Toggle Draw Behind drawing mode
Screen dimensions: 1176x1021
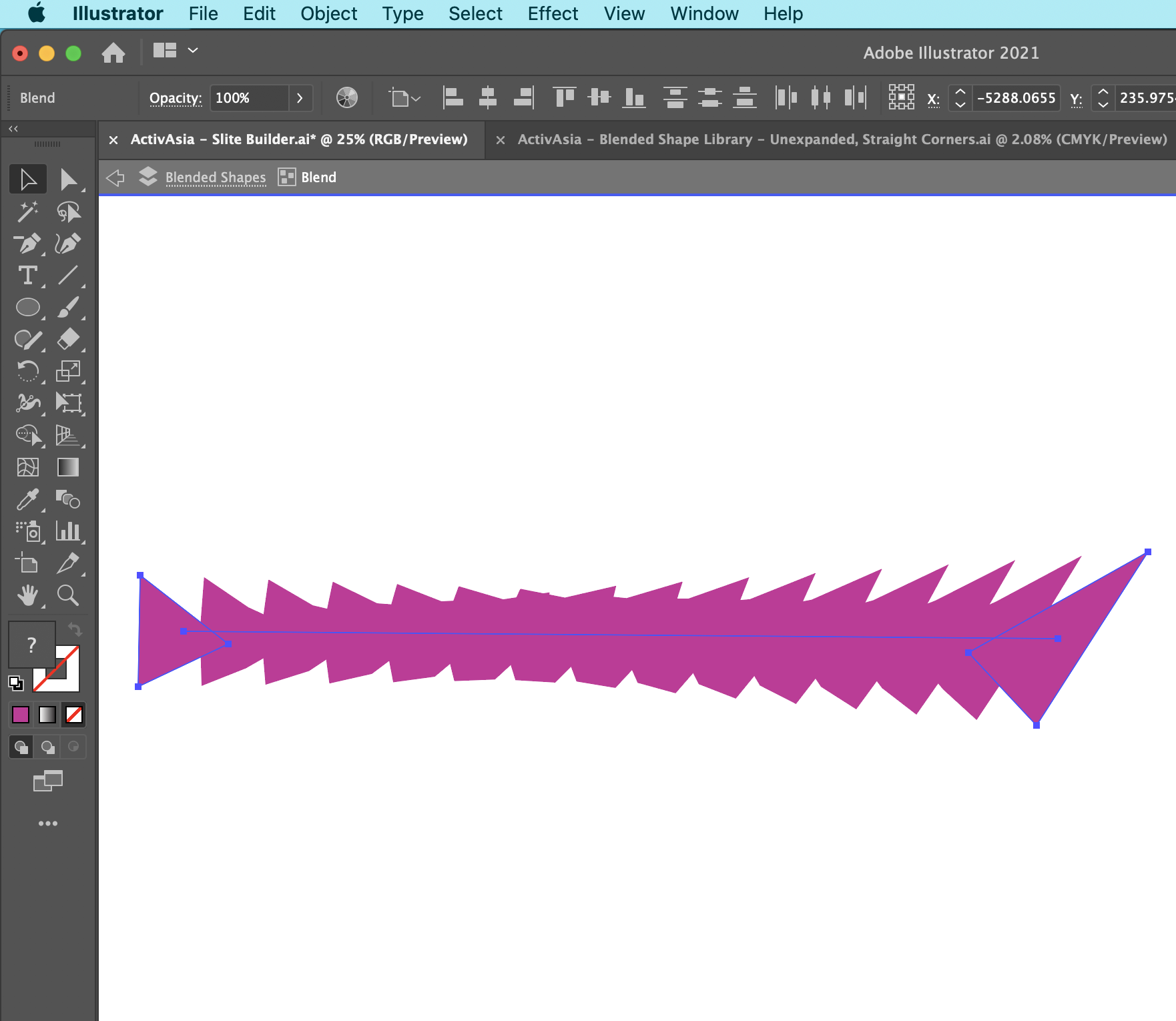tap(47, 747)
